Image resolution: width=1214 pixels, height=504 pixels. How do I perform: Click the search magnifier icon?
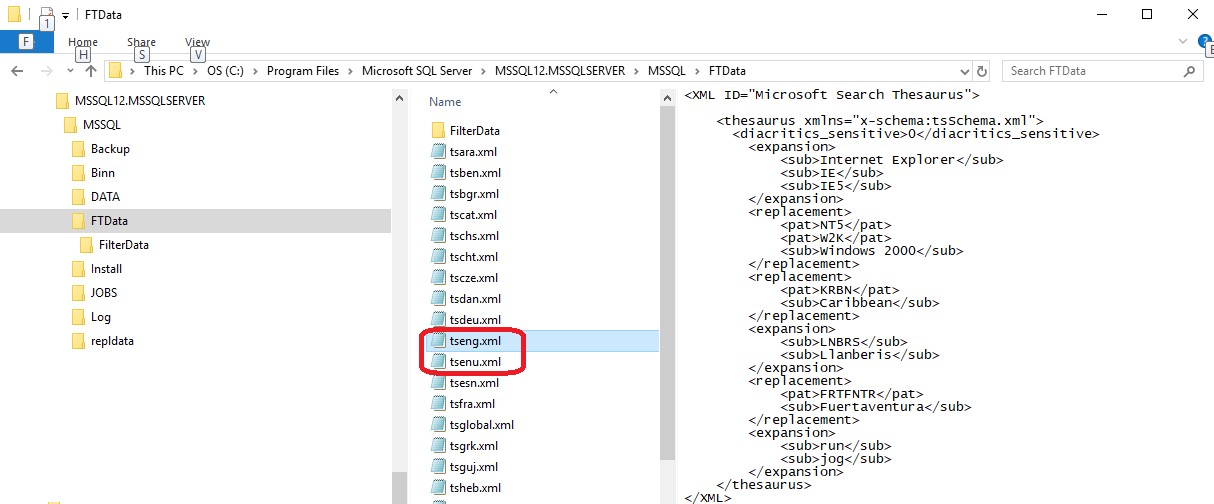pyautogui.click(x=1189, y=71)
